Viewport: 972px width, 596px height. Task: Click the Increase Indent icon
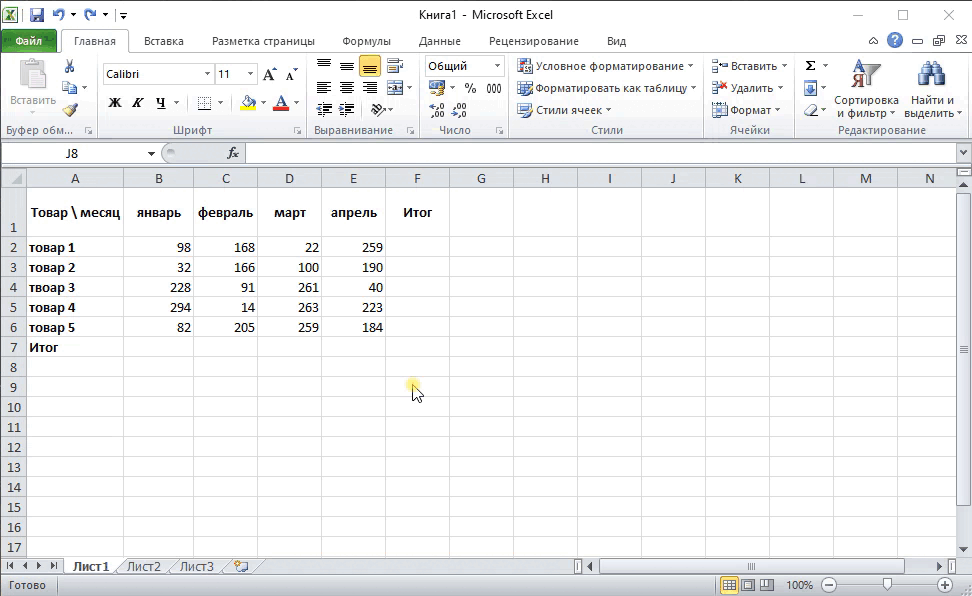tap(347, 110)
